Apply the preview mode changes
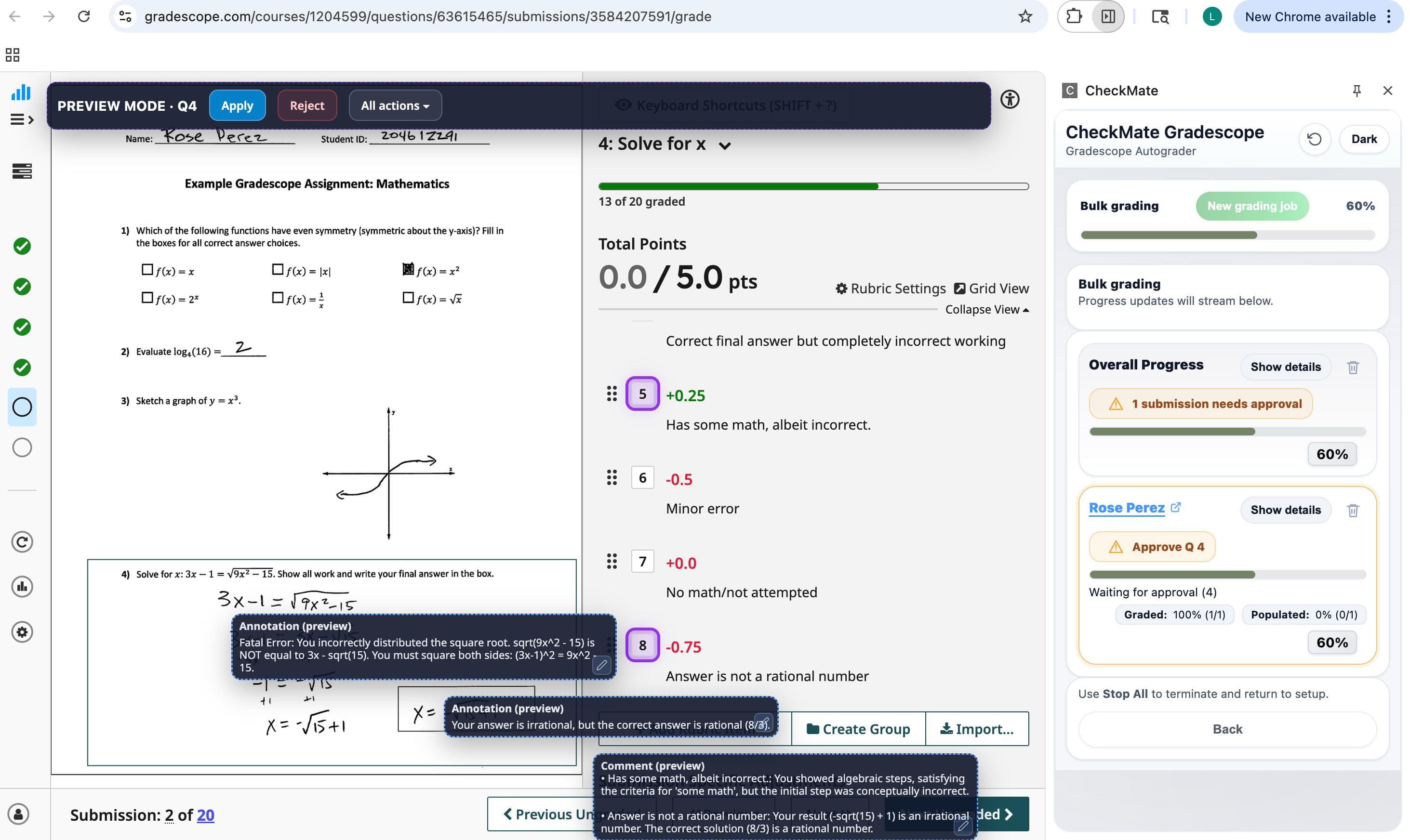Image resolution: width=1410 pixels, height=840 pixels. 237,105
